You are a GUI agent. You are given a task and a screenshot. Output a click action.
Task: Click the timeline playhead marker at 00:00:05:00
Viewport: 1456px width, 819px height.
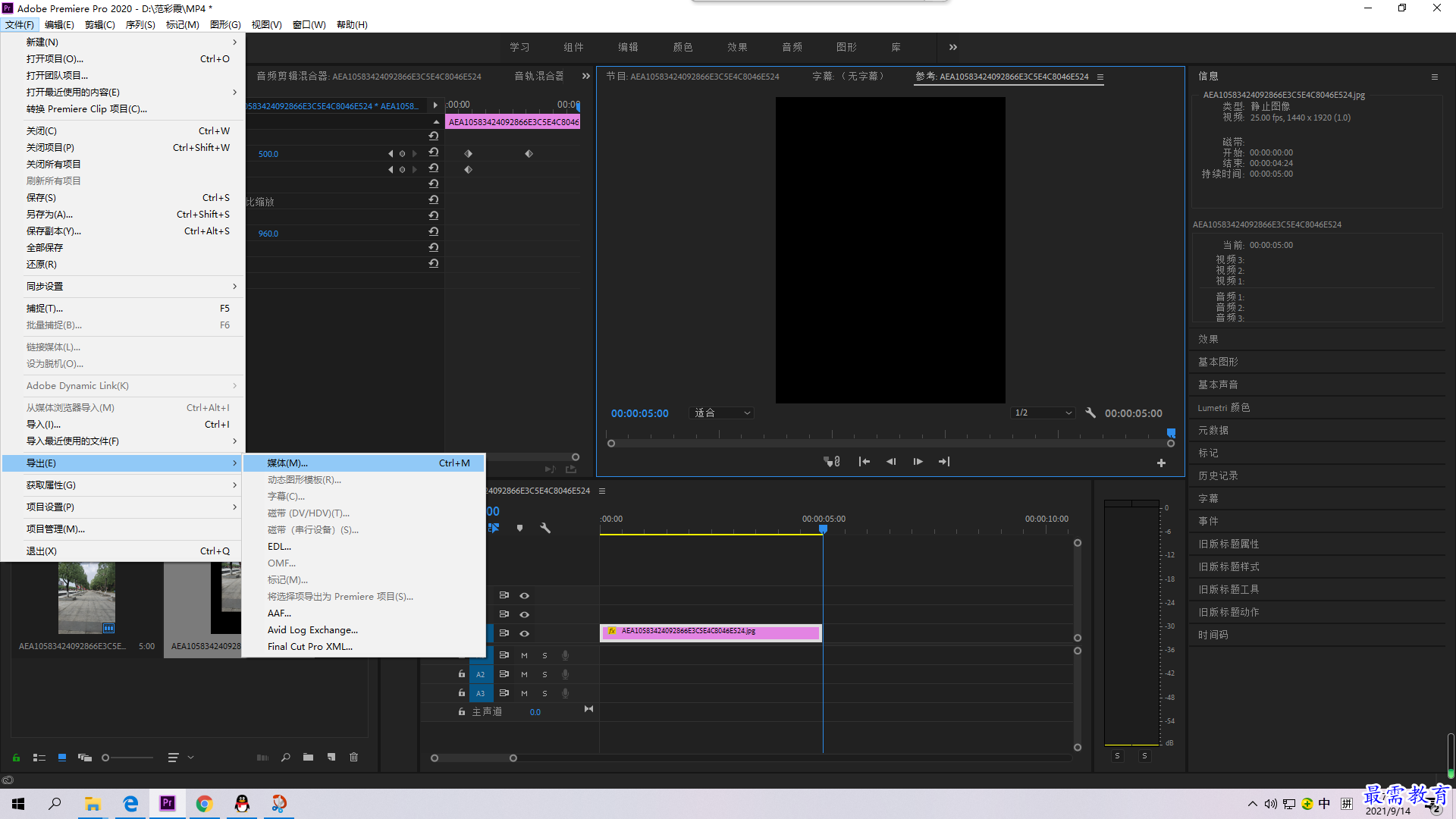pyautogui.click(x=823, y=529)
